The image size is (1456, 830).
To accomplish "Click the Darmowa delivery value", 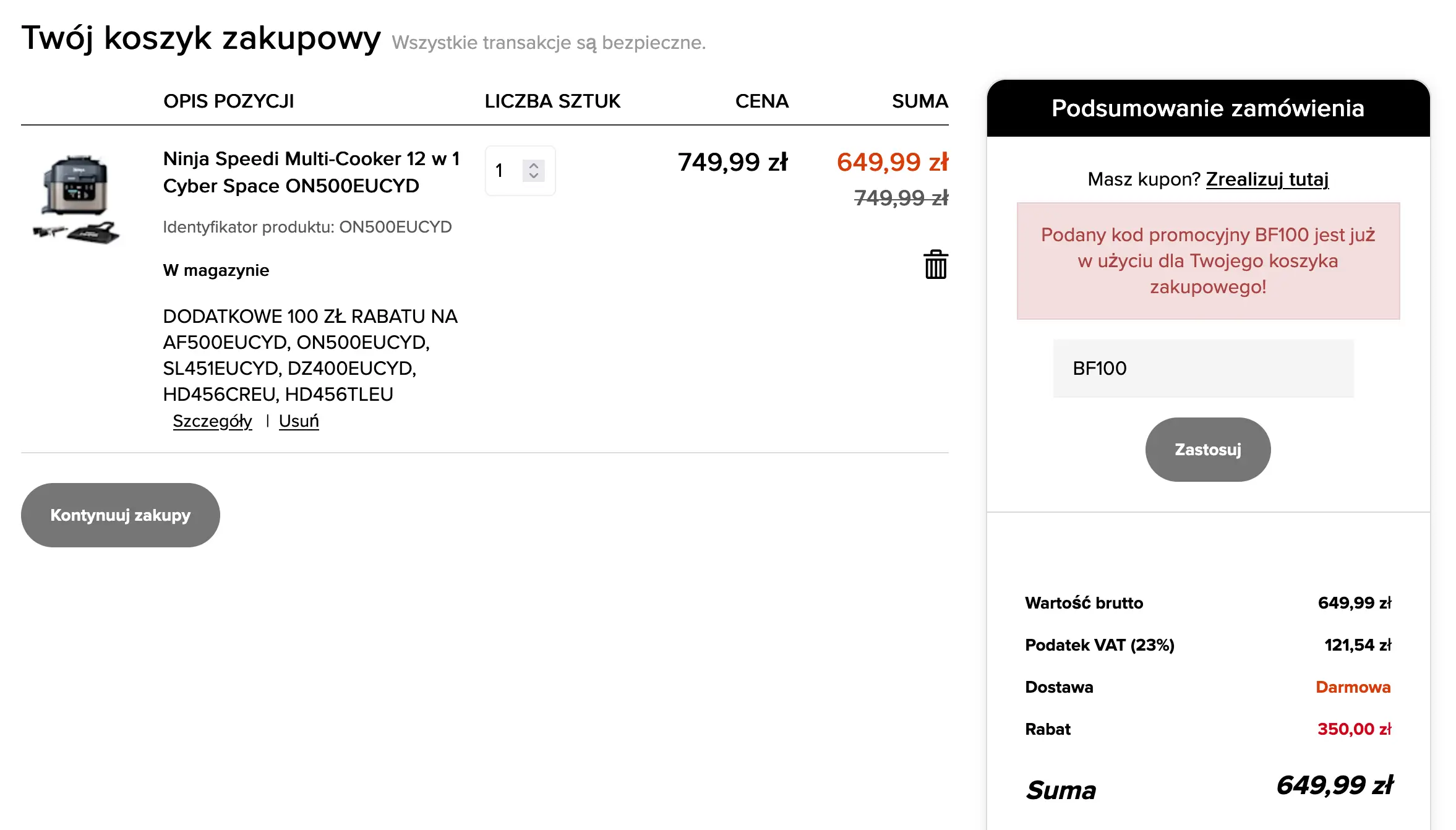I will [1353, 687].
